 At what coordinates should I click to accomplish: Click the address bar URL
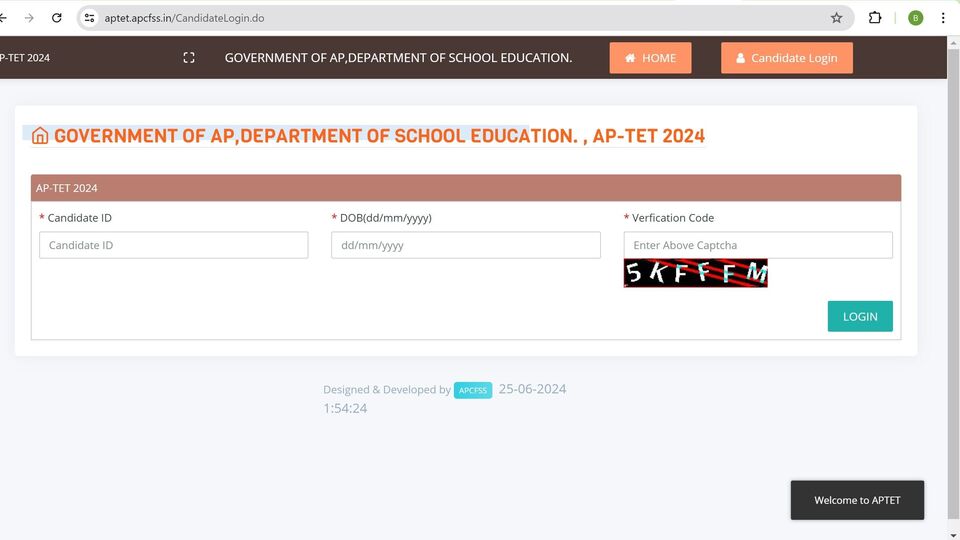click(x=184, y=18)
